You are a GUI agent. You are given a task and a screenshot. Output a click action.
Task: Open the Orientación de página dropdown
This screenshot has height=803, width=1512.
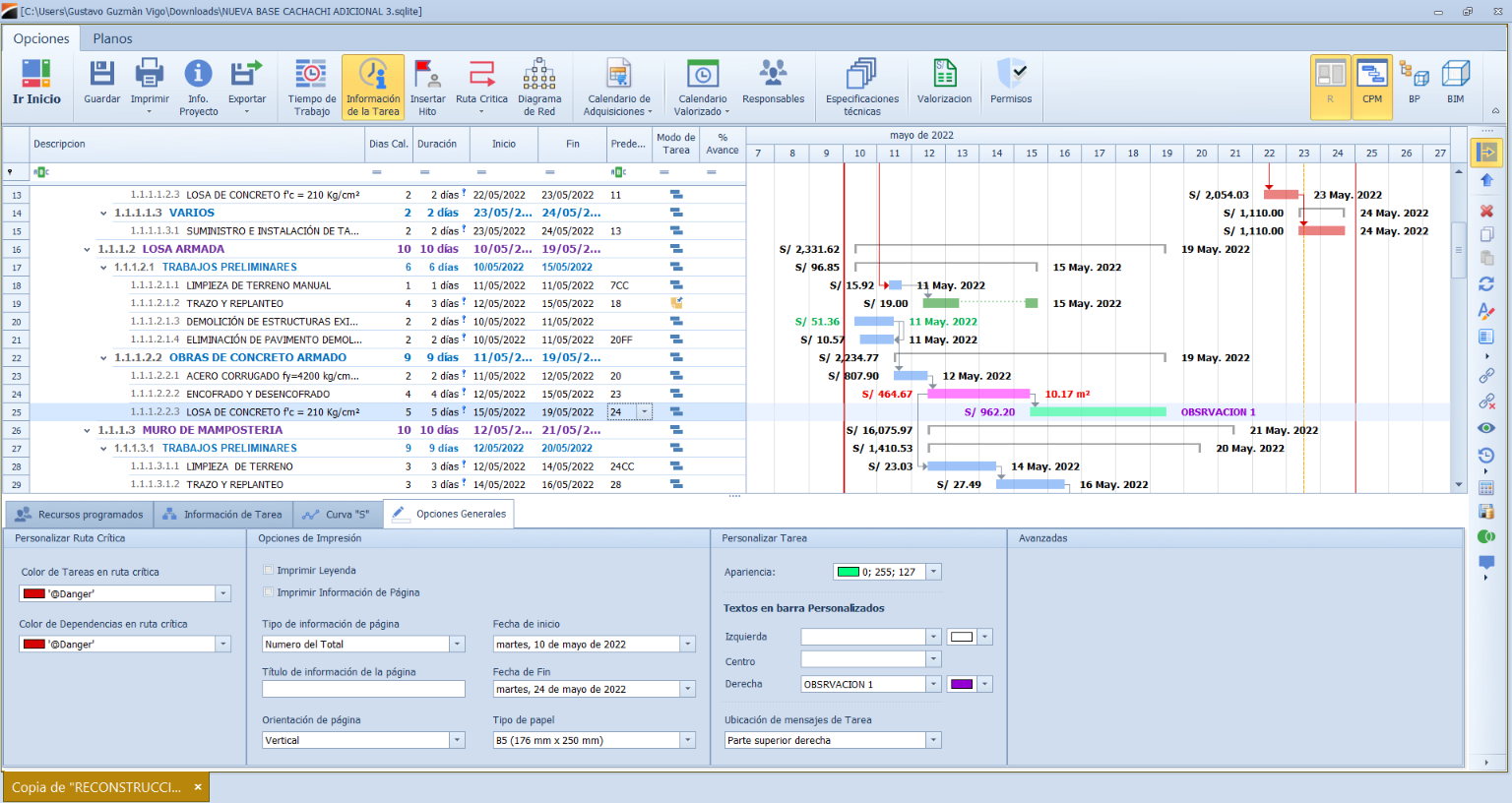point(457,740)
